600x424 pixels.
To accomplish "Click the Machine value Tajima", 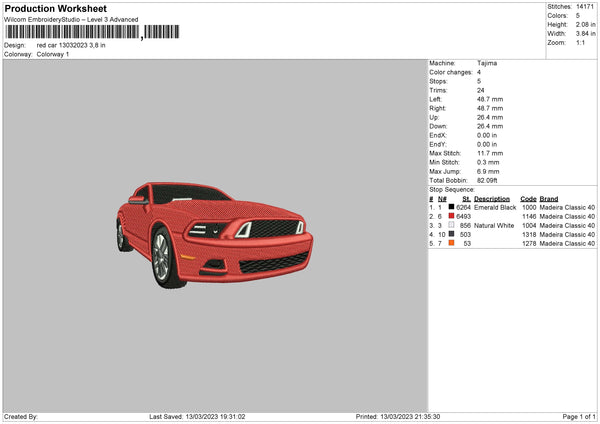I will (x=487, y=63).
